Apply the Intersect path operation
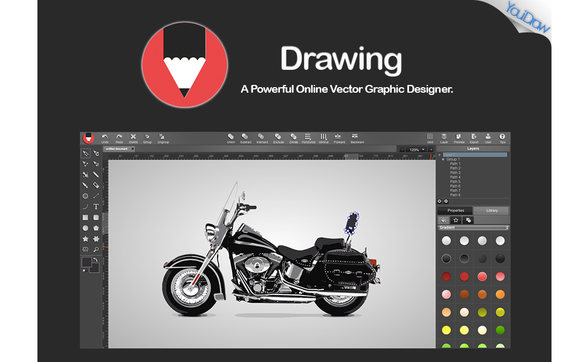The width and height of the screenshot is (580, 362). [262, 137]
